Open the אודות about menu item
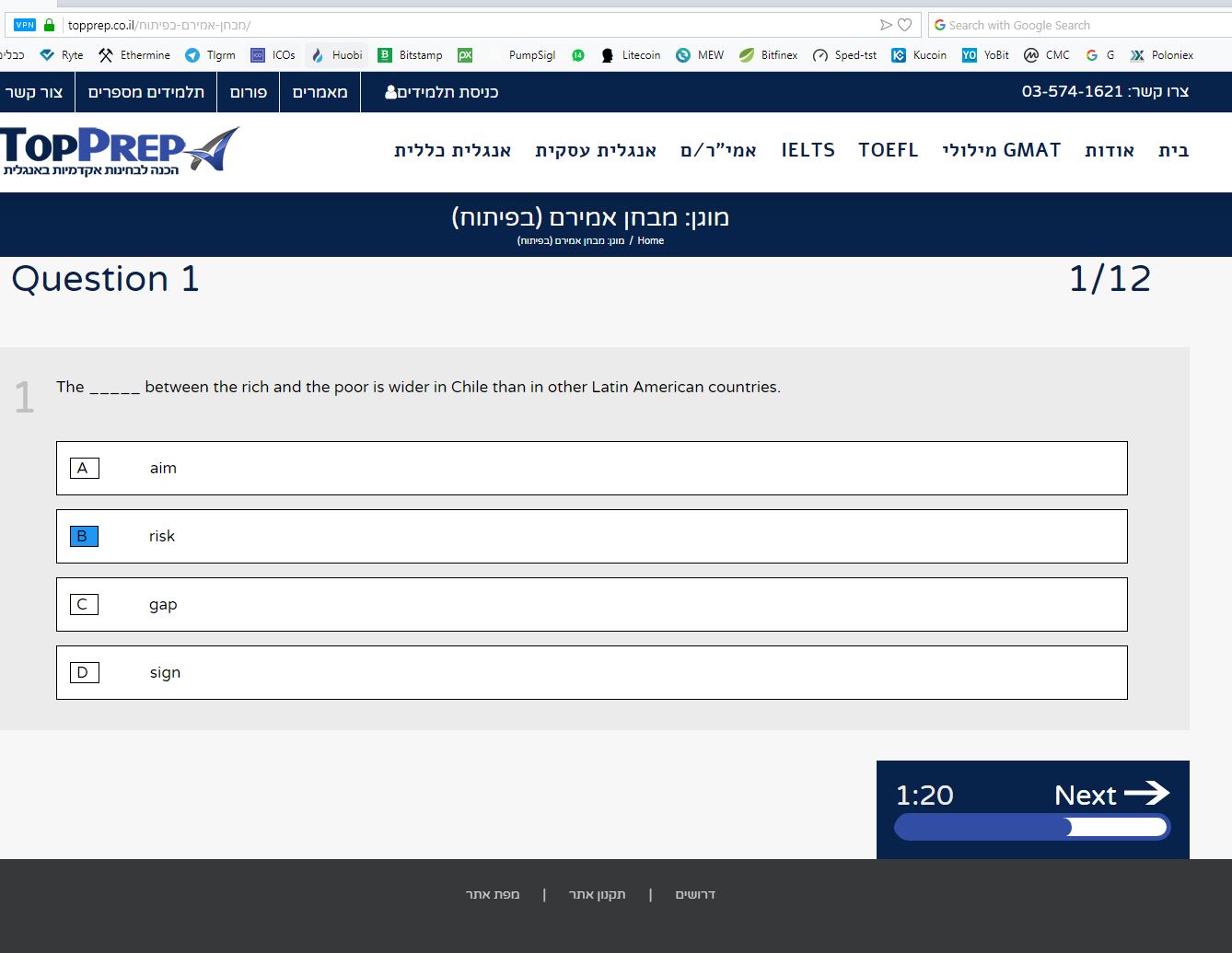The width and height of the screenshot is (1232, 953). coord(1110,150)
